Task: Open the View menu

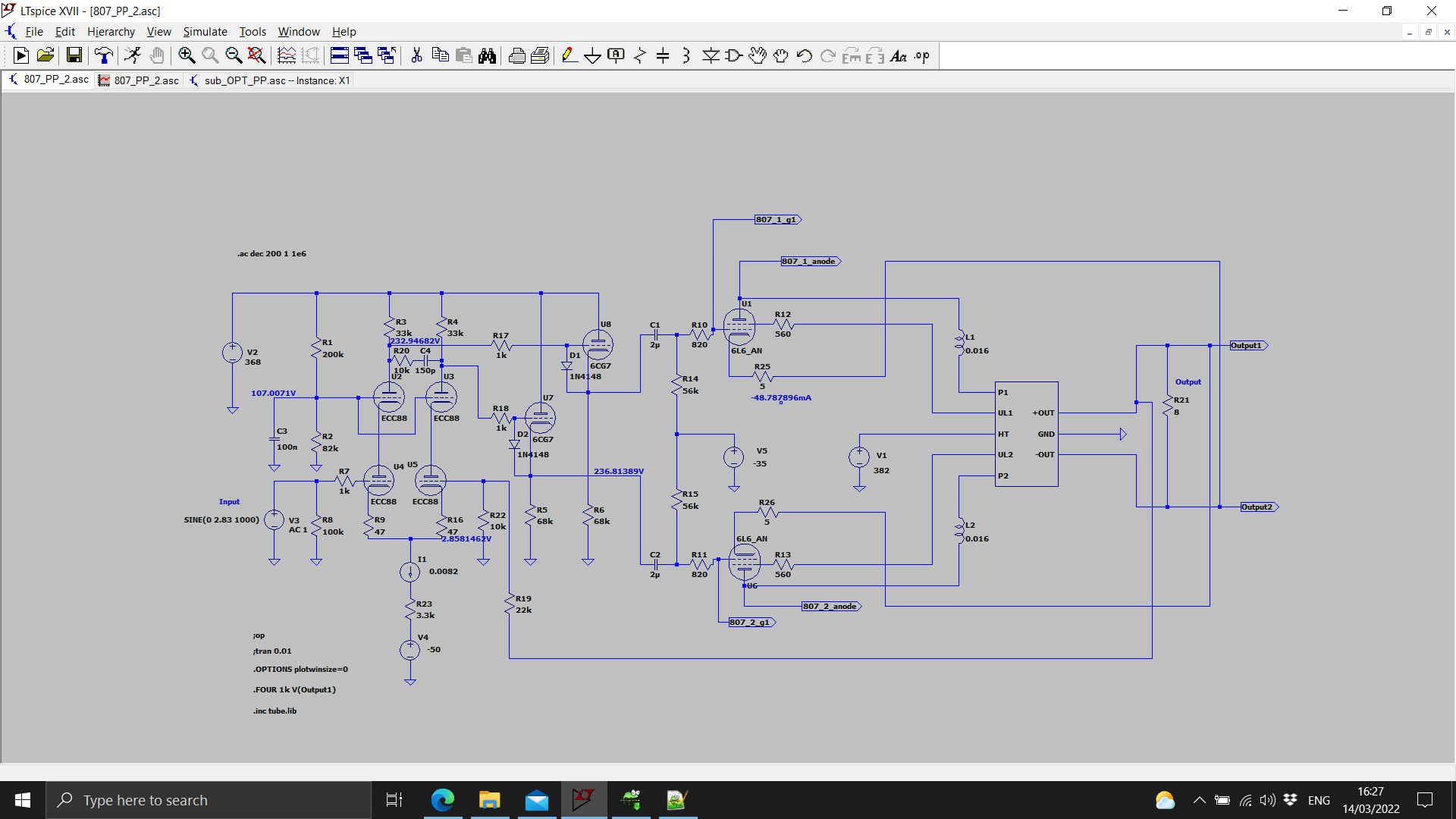Action: [158, 32]
